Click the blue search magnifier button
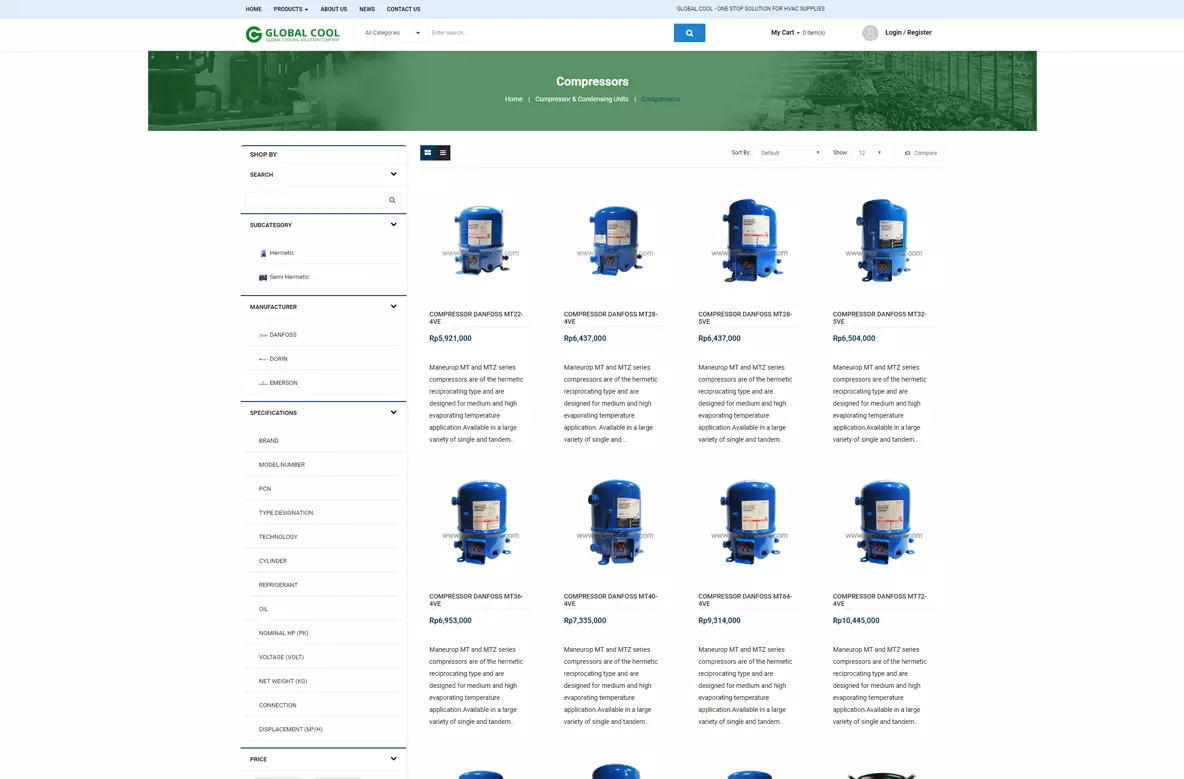This screenshot has height=779, width=1184. (689, 33)
